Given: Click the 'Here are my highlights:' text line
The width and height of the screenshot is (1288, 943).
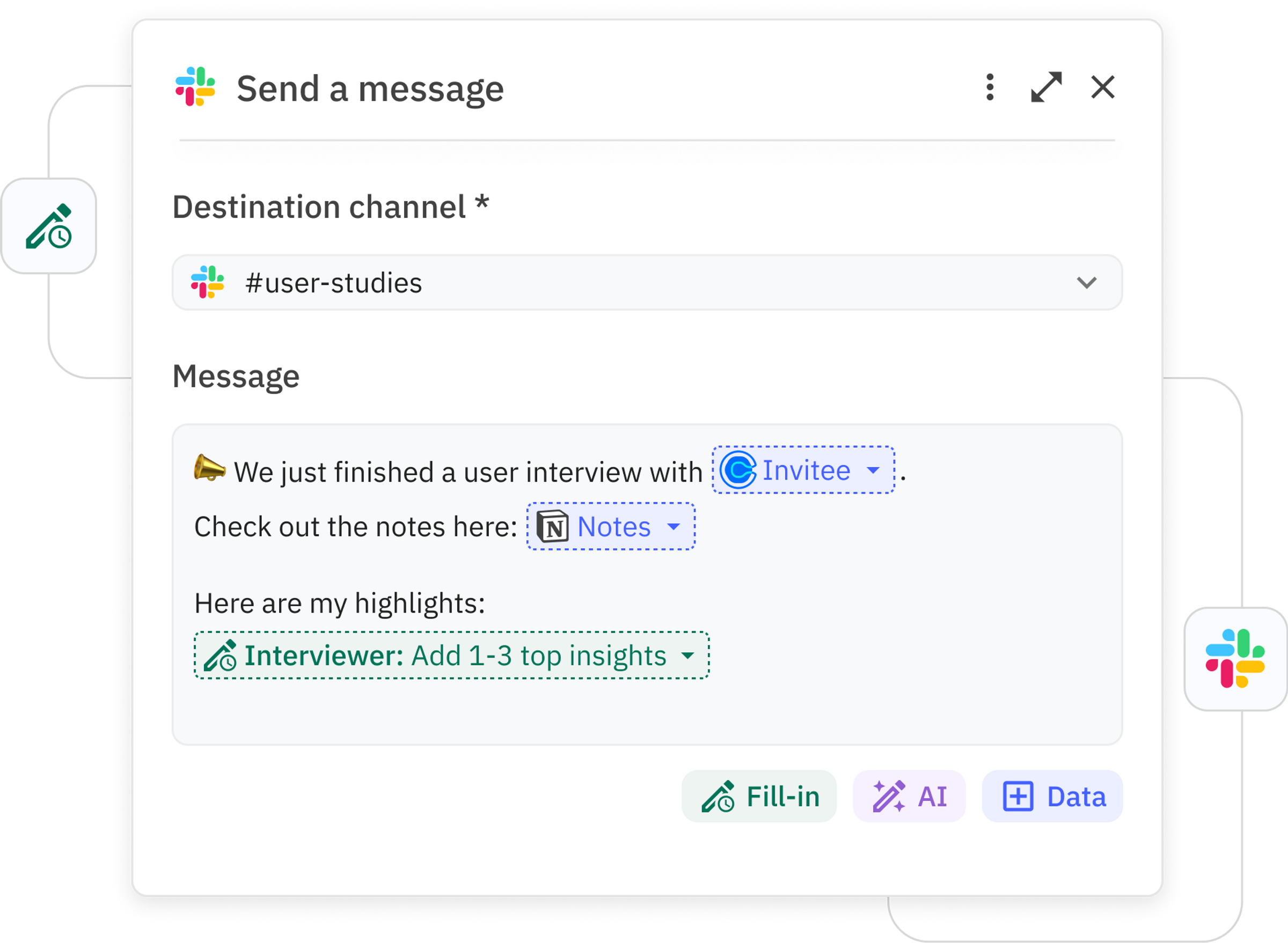Looking at the screenshot, I should pyautogui.click(x=340, y=603).
